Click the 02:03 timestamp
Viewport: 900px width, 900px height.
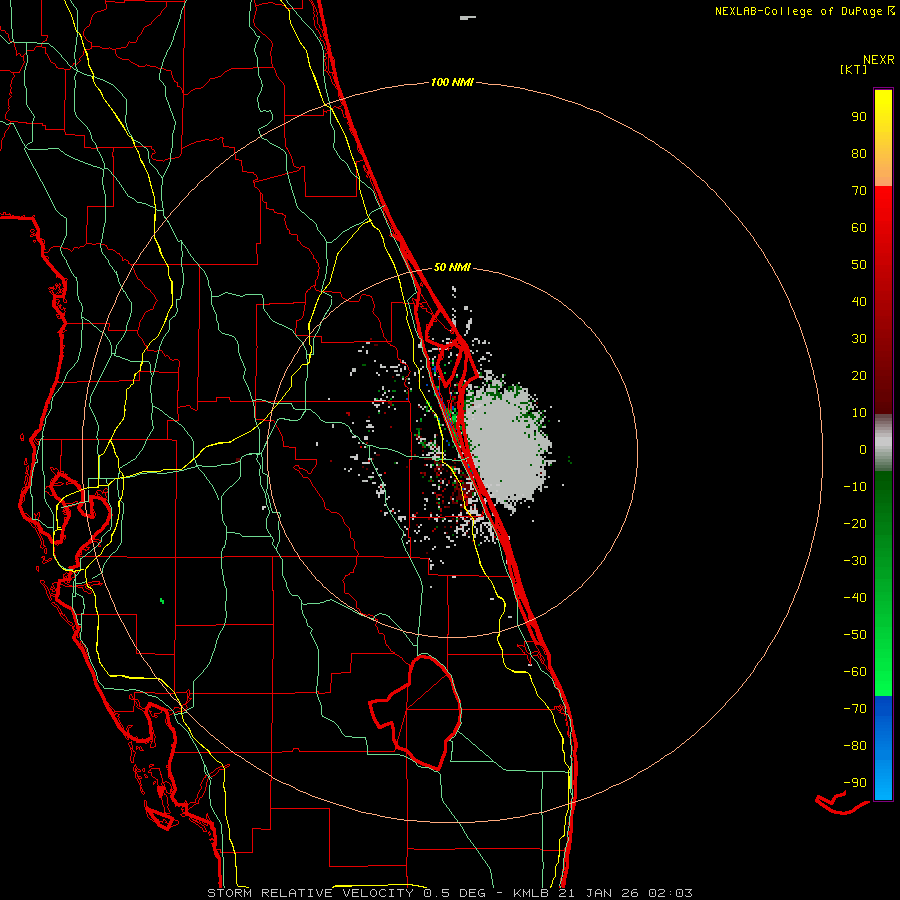point(670,893)
